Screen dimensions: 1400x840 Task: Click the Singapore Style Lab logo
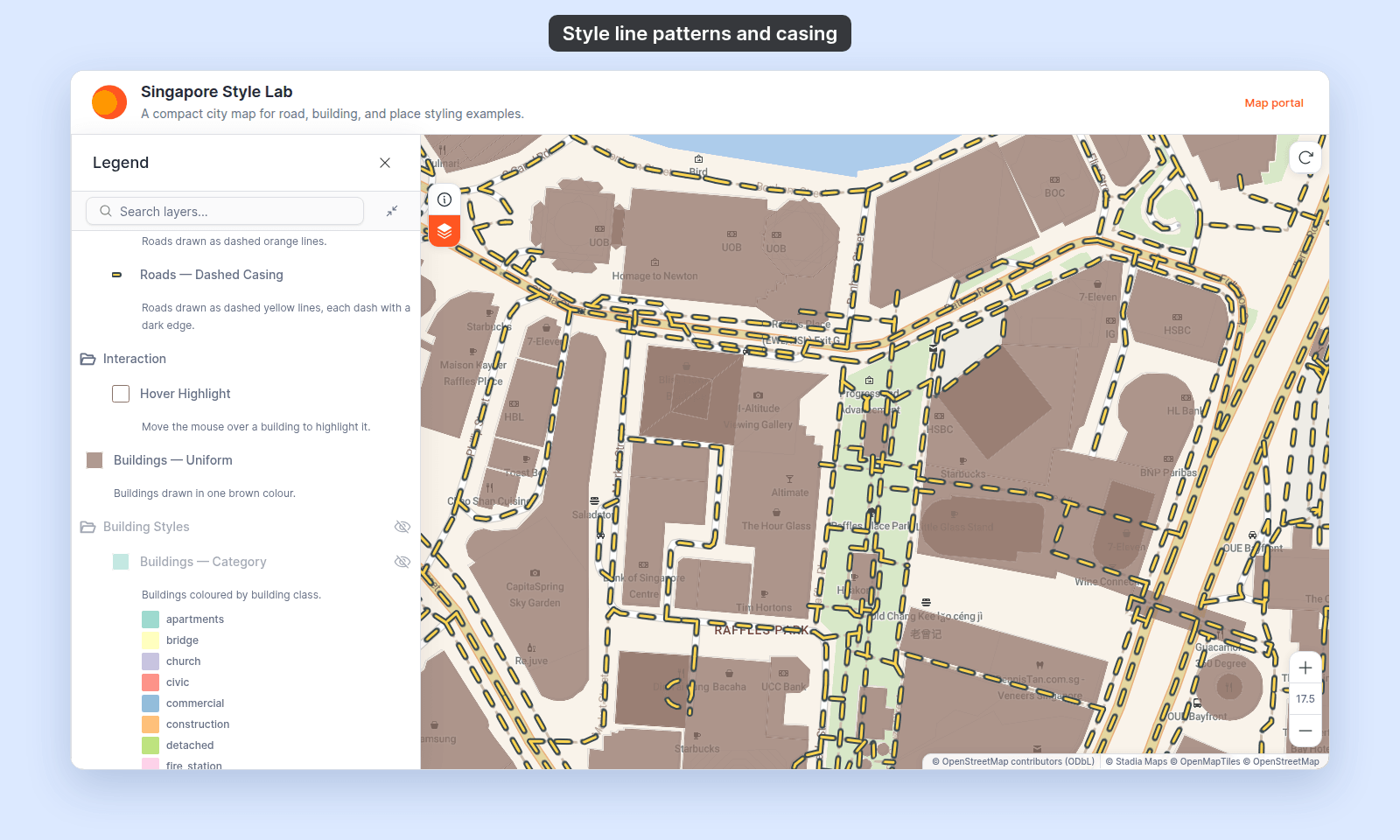pyautogui.click(x=109, y=102)
